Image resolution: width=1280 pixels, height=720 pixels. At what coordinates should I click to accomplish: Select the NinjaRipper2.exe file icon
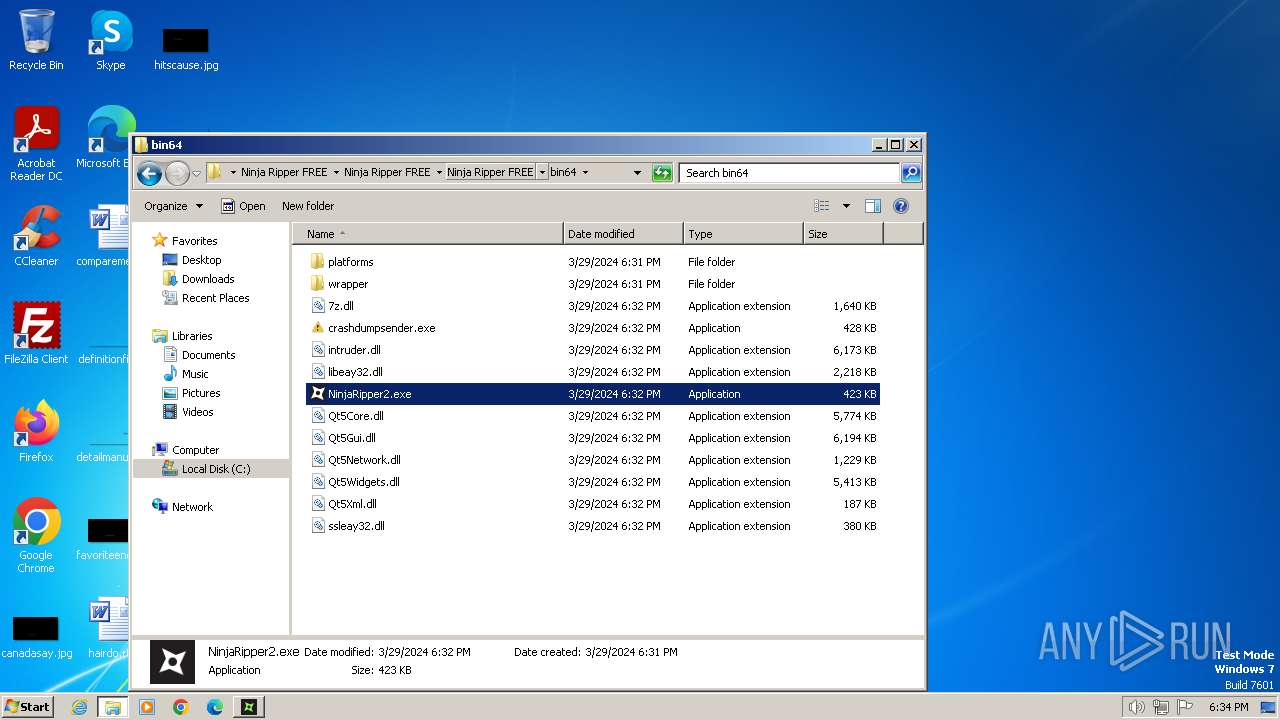coord(317,394)
